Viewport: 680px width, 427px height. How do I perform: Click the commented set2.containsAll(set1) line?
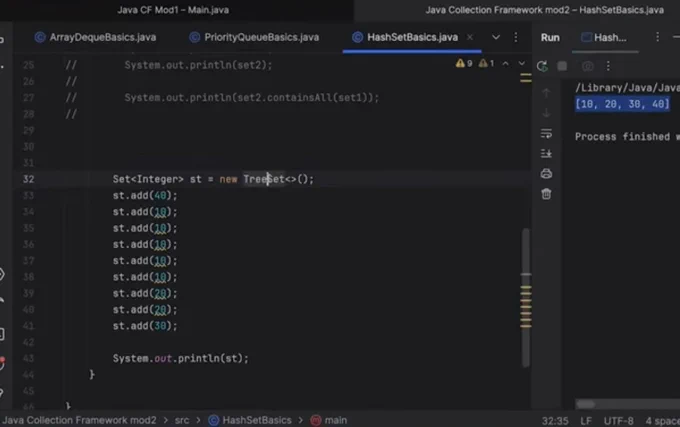point(252,98)
